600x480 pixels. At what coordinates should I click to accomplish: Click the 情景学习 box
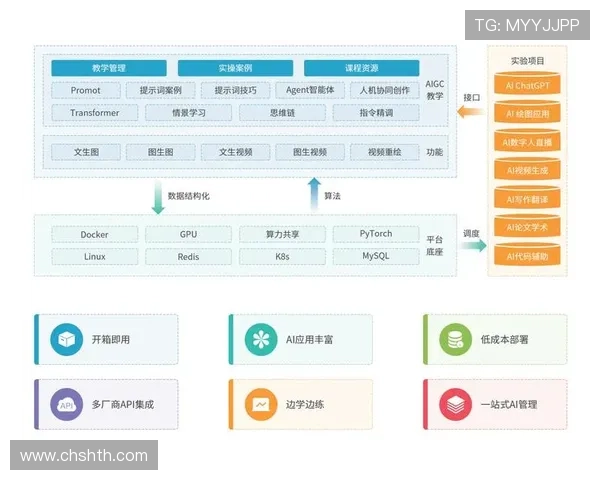[x=189, y=113]
